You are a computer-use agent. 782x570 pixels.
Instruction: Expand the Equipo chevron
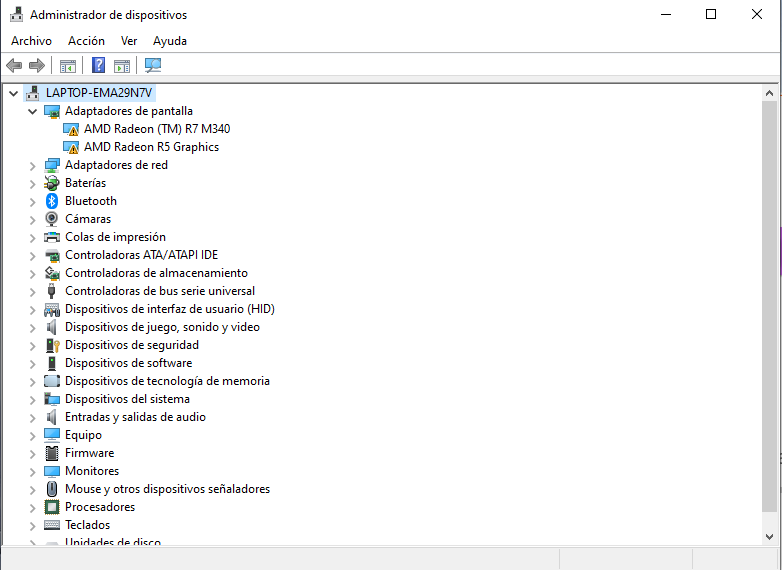pyautogui.click(x=32, y=435)
